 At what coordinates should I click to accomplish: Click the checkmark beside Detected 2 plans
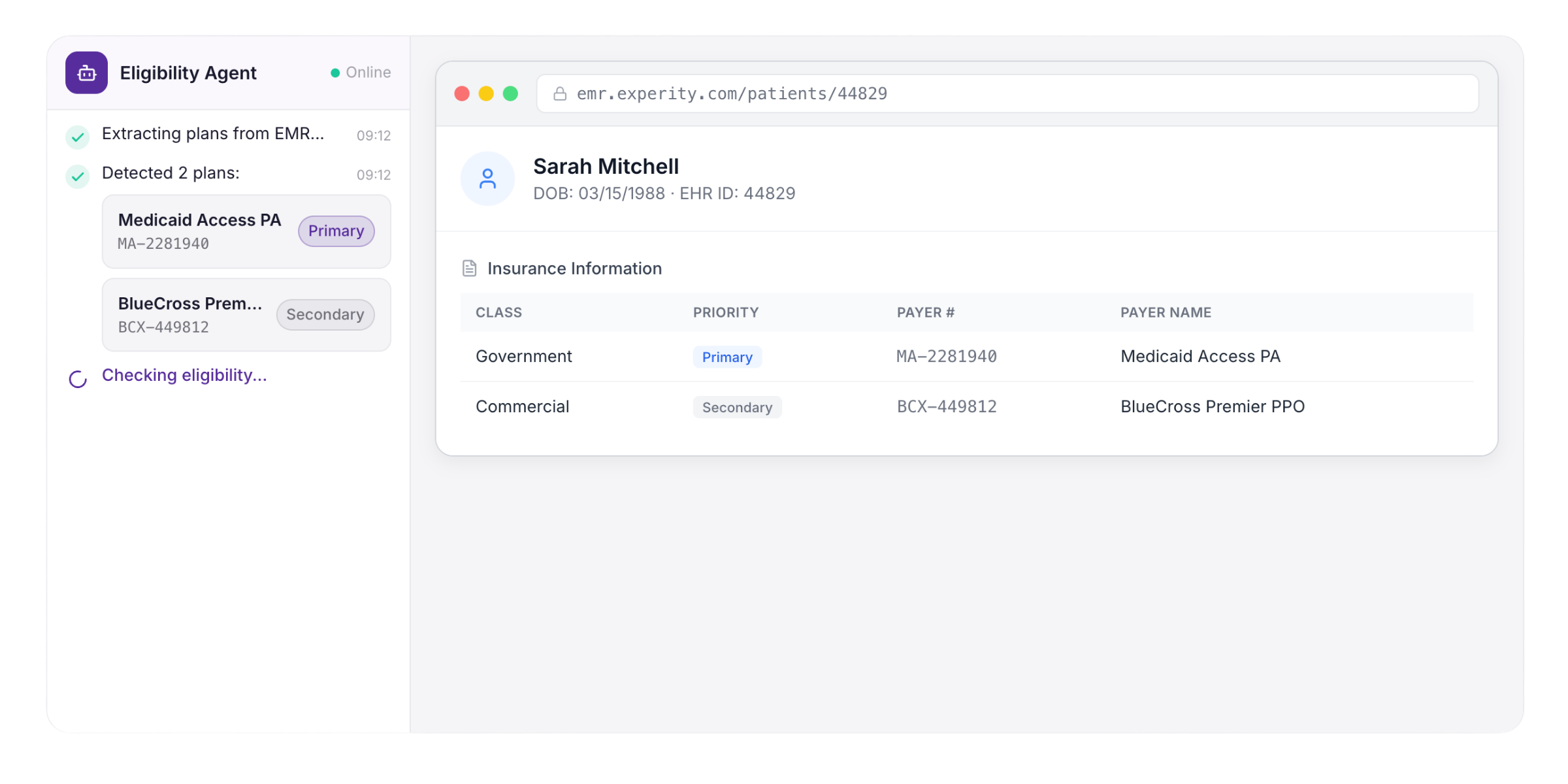(x=78, y=176)
